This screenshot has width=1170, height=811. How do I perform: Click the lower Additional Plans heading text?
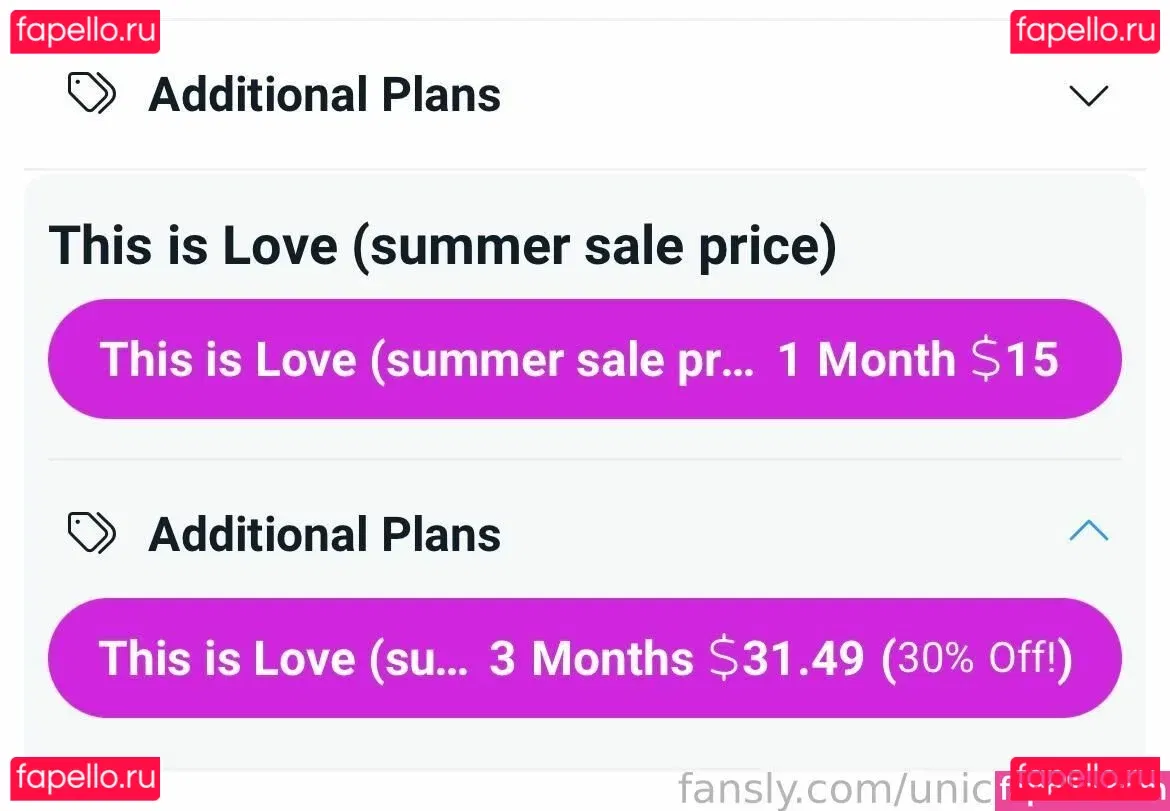tap(324, 535)
